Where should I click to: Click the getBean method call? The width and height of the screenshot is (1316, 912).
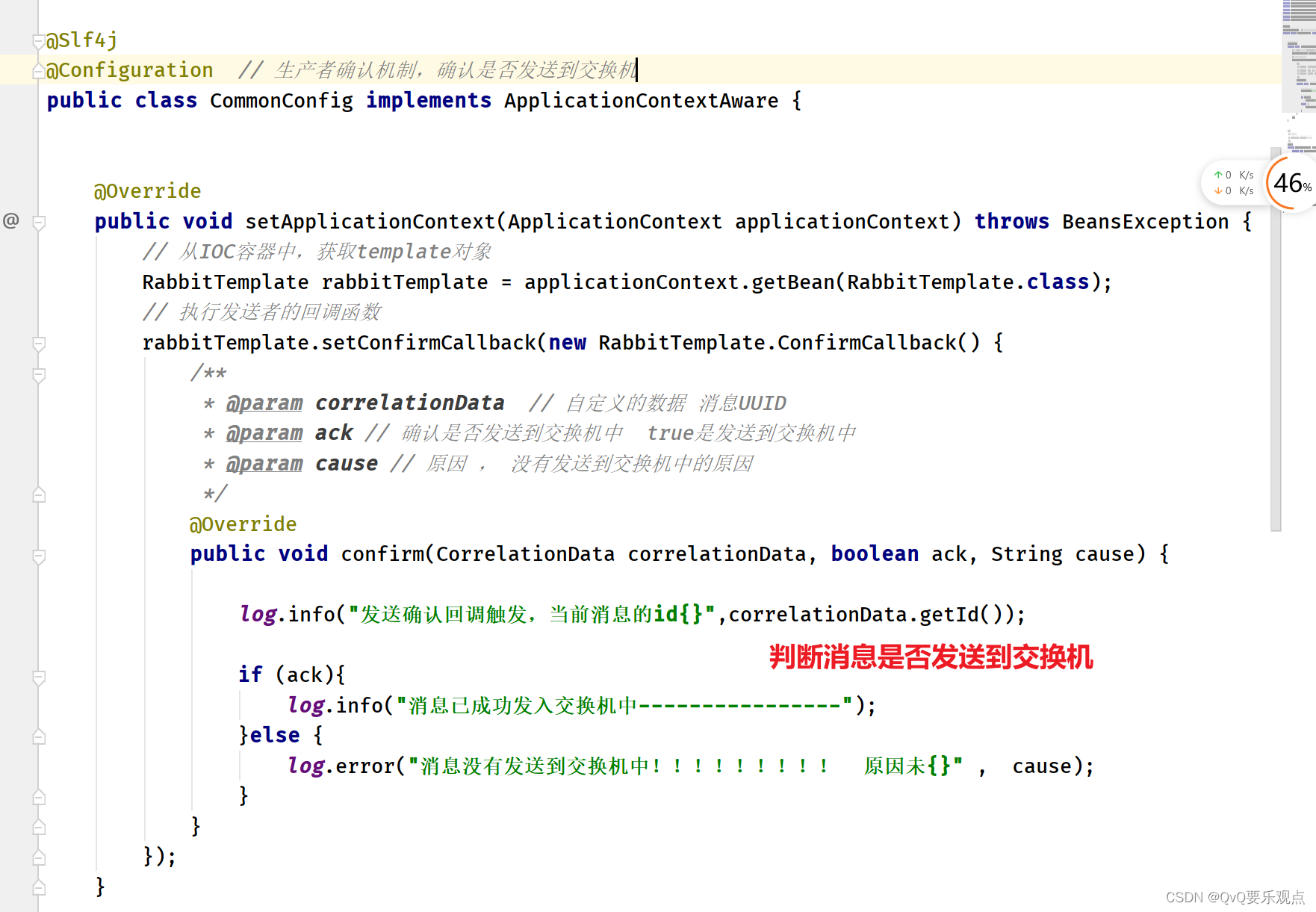click(793, 282)
